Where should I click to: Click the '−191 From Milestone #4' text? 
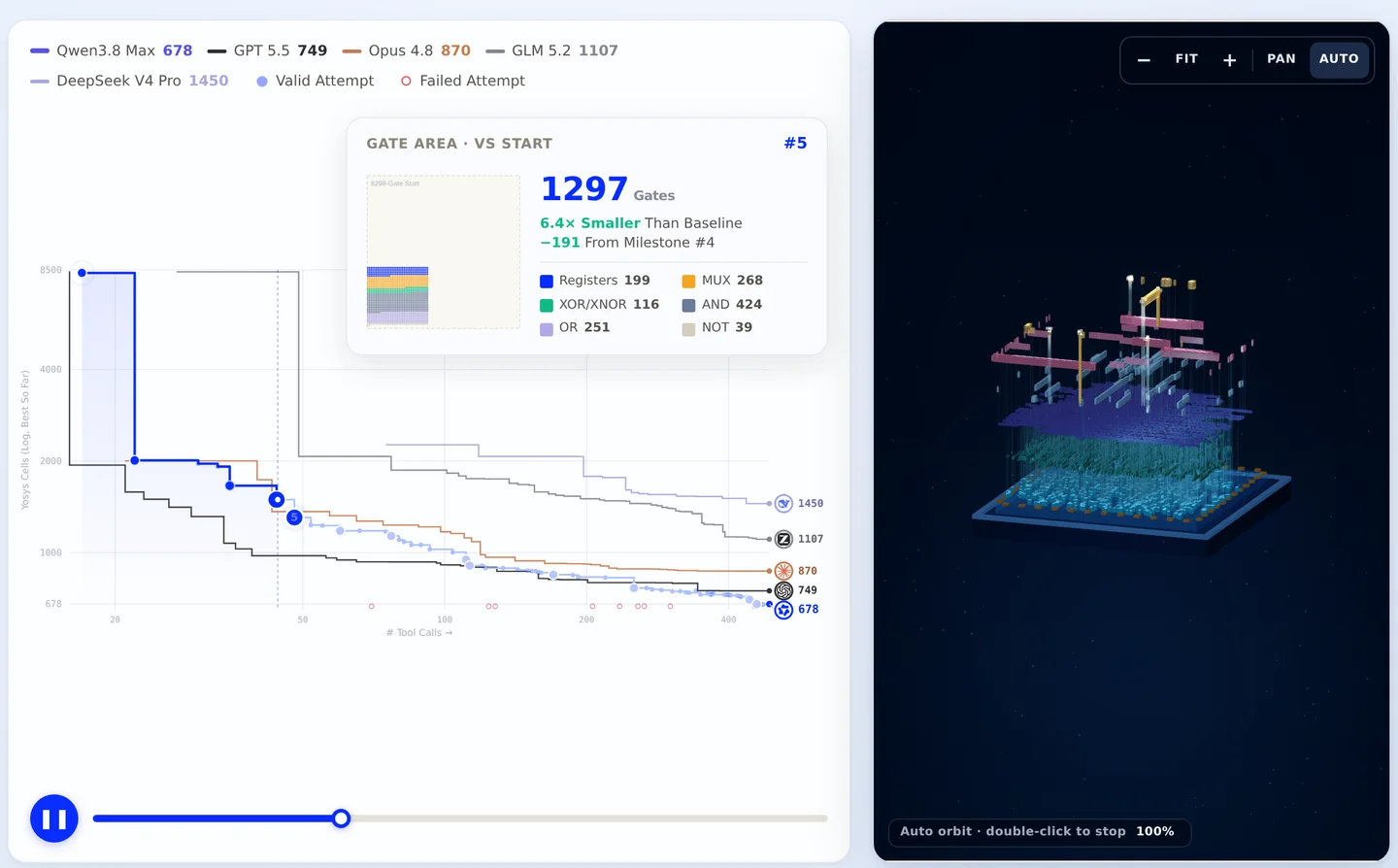click(x=627, y=243)
